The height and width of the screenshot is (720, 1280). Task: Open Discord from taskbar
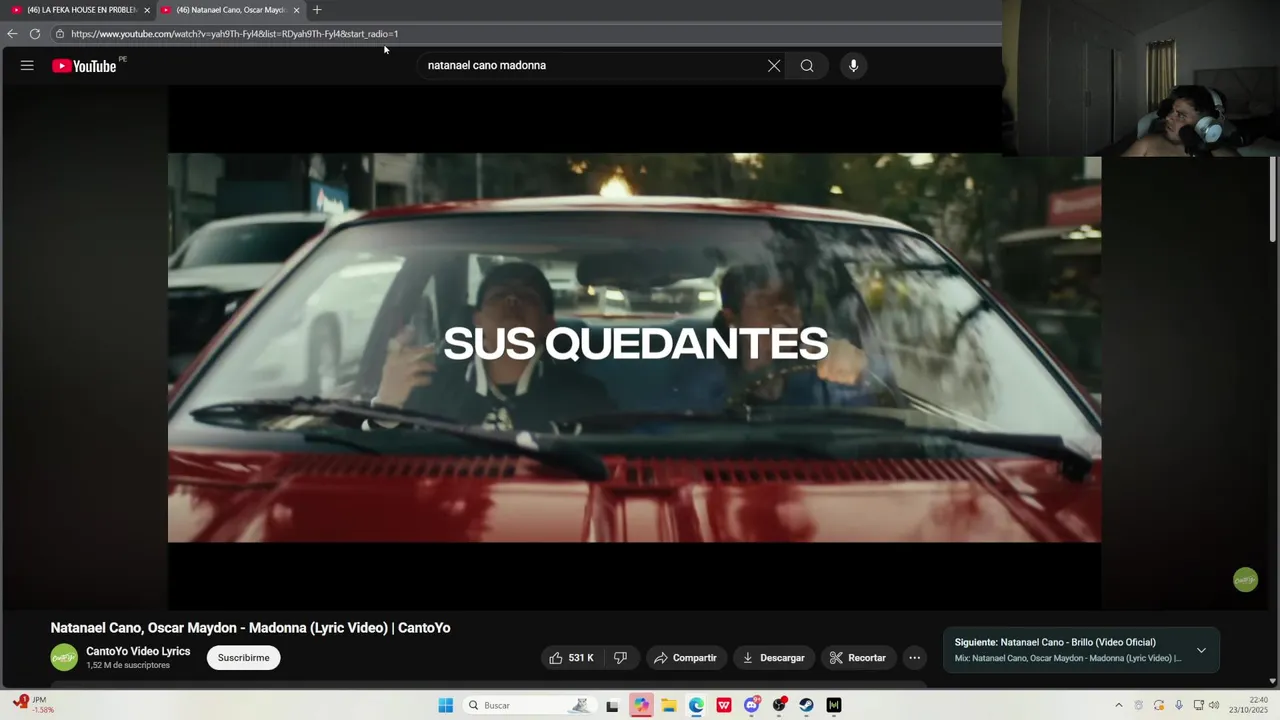(x=752, y=705)
